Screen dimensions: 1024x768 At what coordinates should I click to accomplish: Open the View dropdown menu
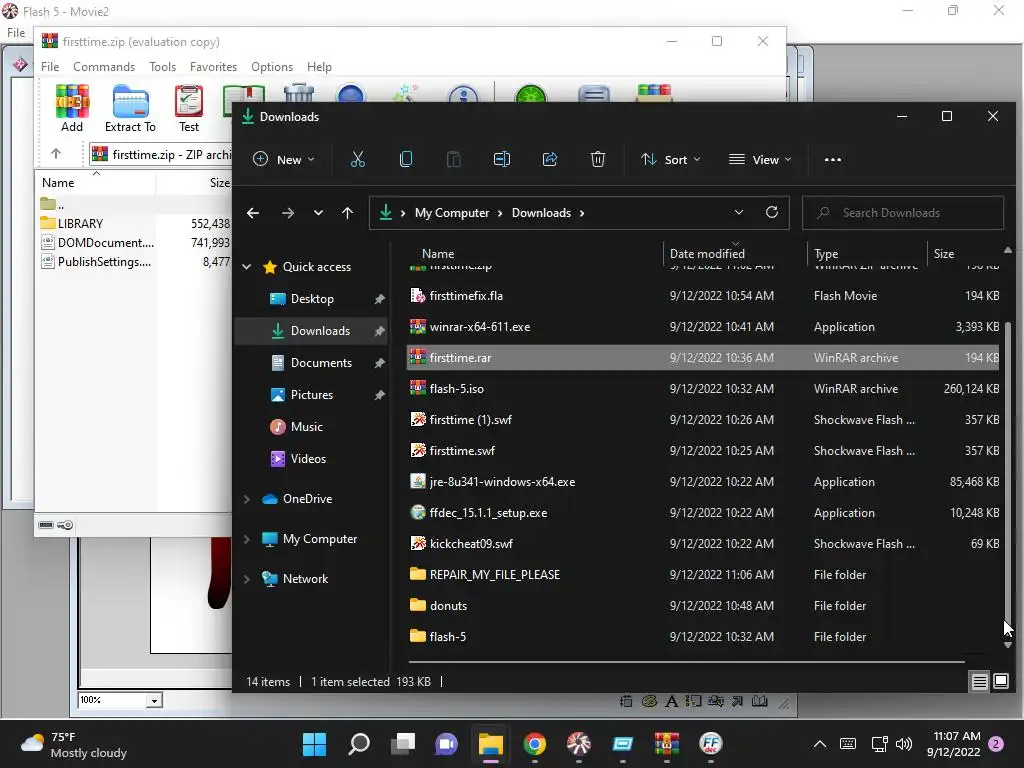760,159
